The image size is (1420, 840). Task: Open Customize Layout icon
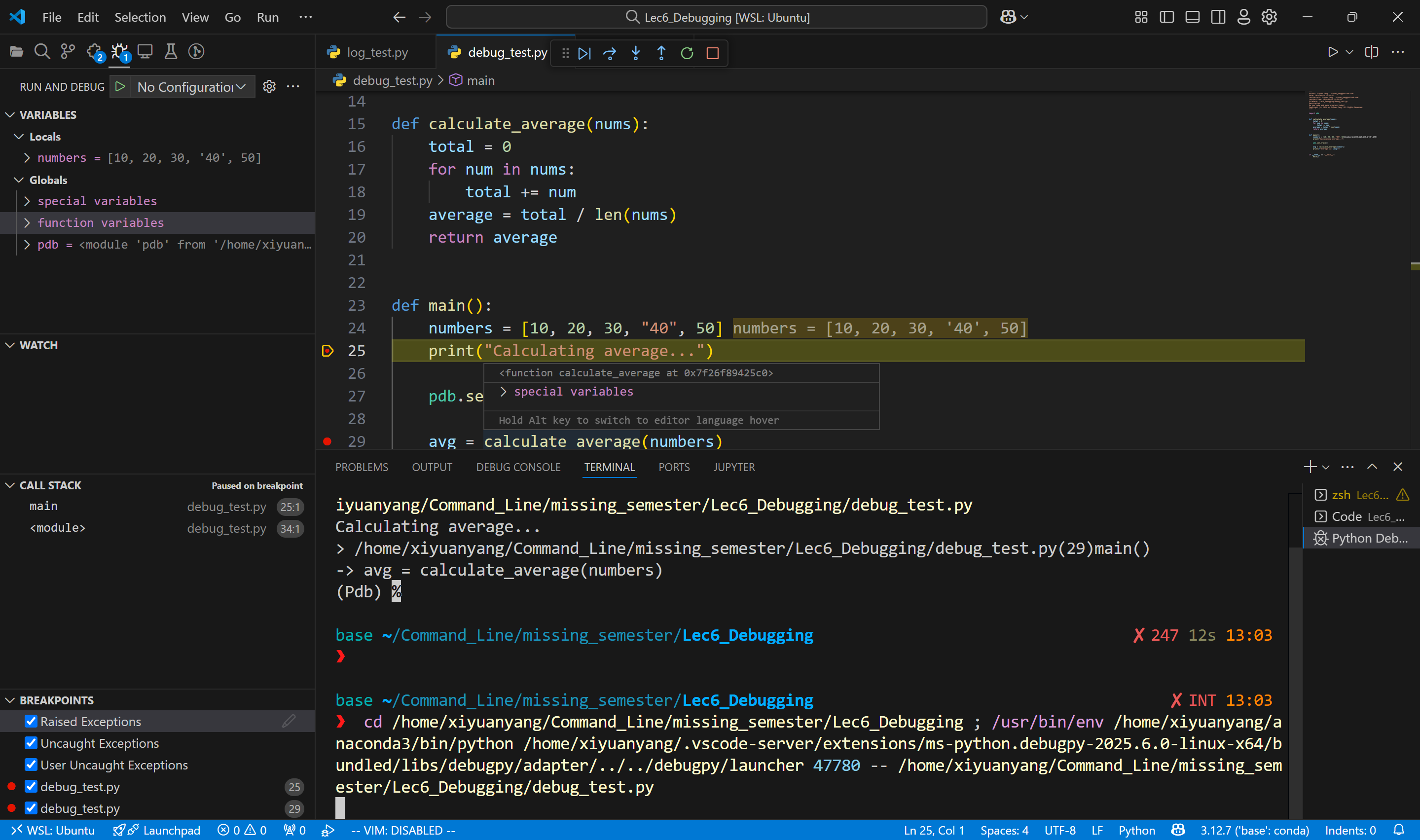point(1141,17)
